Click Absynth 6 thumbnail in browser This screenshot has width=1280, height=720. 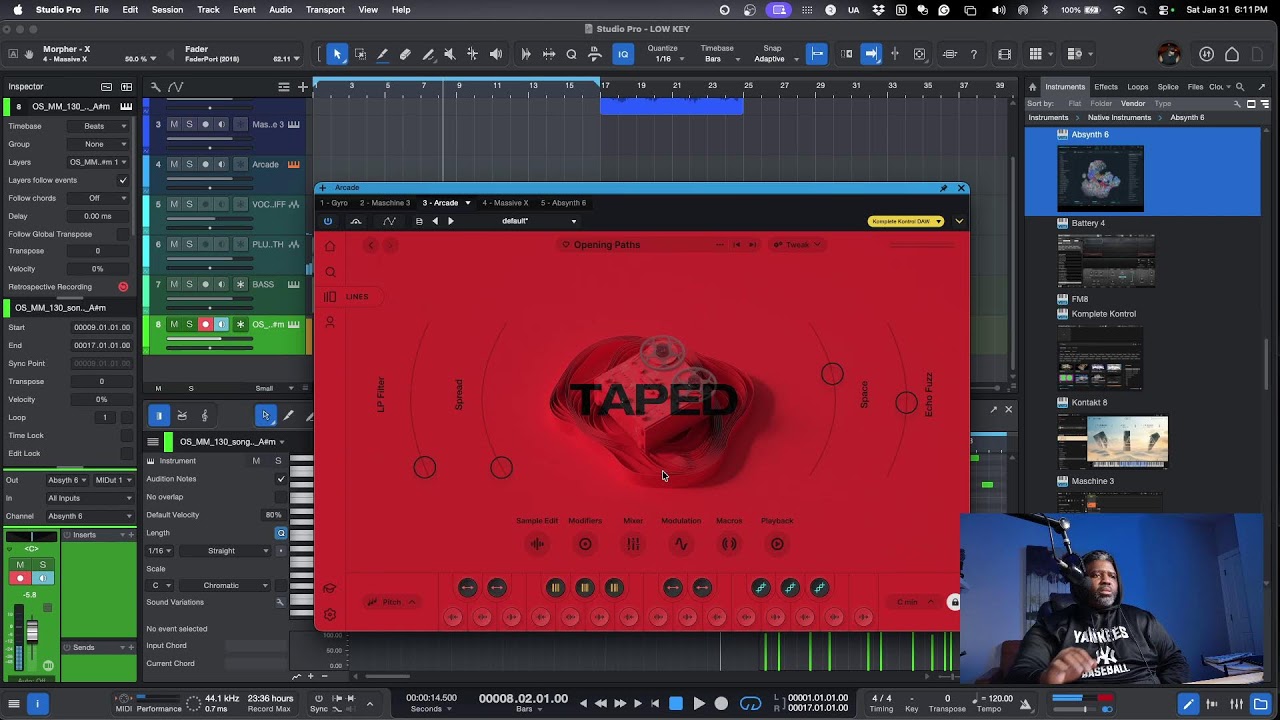(1100, 179)
